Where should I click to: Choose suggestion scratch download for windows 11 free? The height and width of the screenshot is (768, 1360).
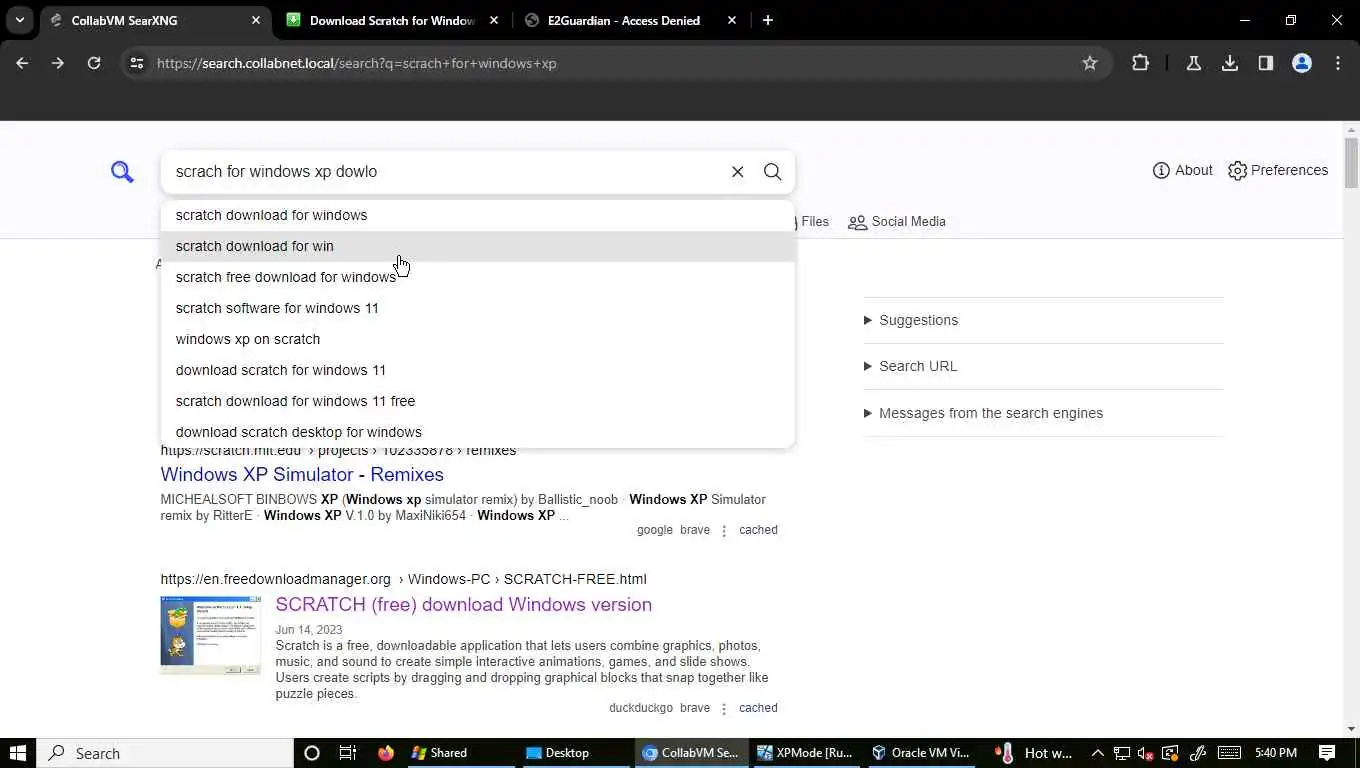pos(478,401)
